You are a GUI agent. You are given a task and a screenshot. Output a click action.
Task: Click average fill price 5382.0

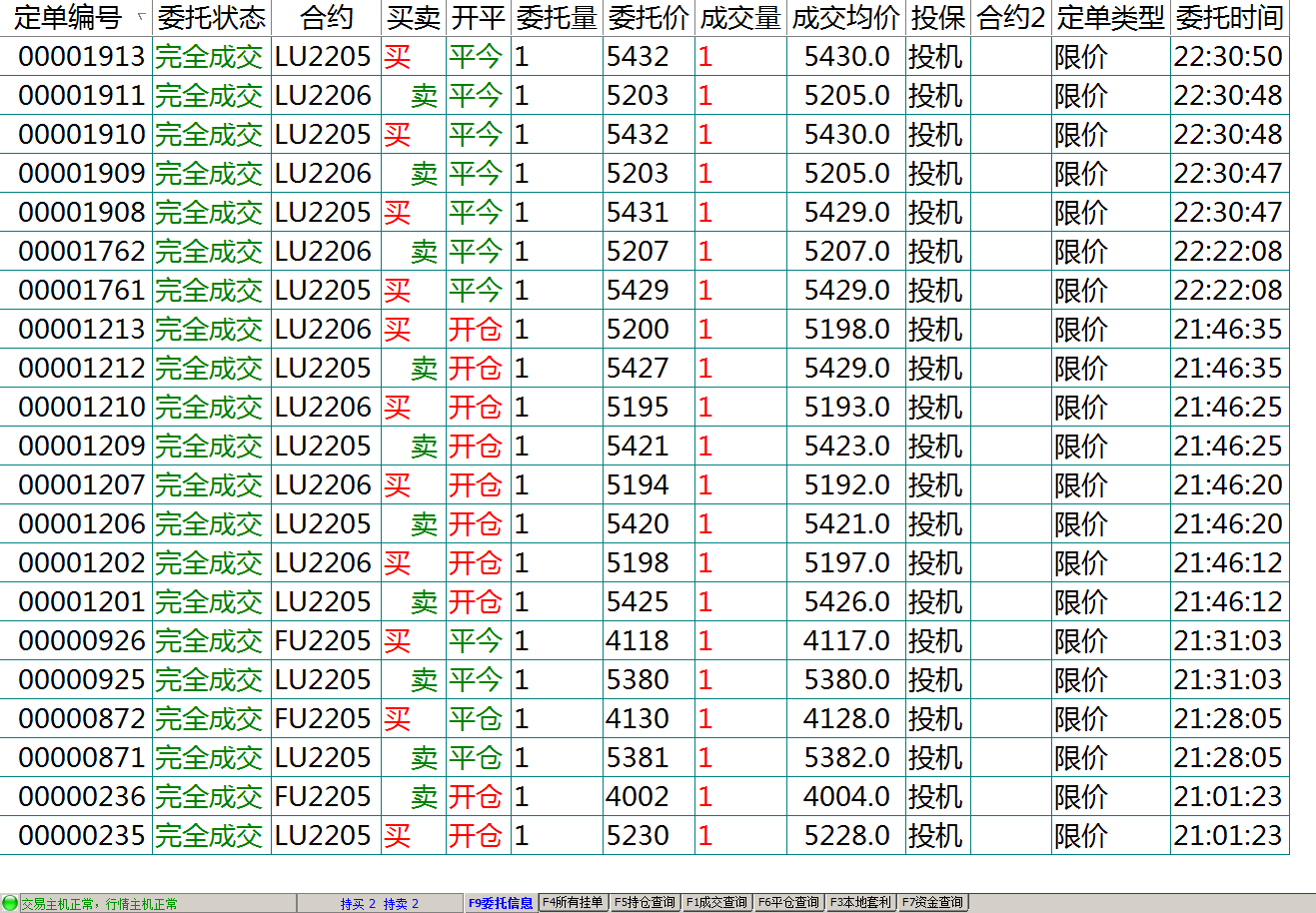click(x=846, y=758)
